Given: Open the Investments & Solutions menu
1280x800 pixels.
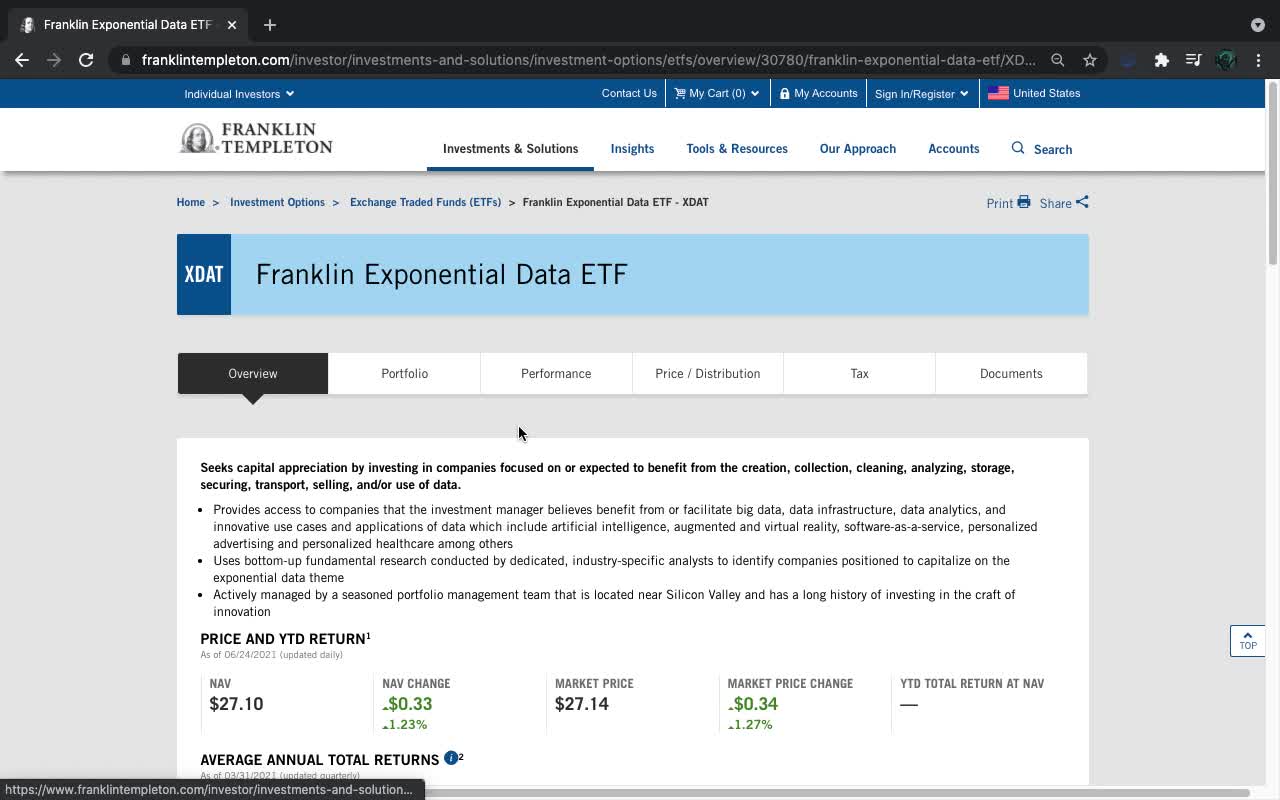Looking at the screenshot, I should click(510, 149).
